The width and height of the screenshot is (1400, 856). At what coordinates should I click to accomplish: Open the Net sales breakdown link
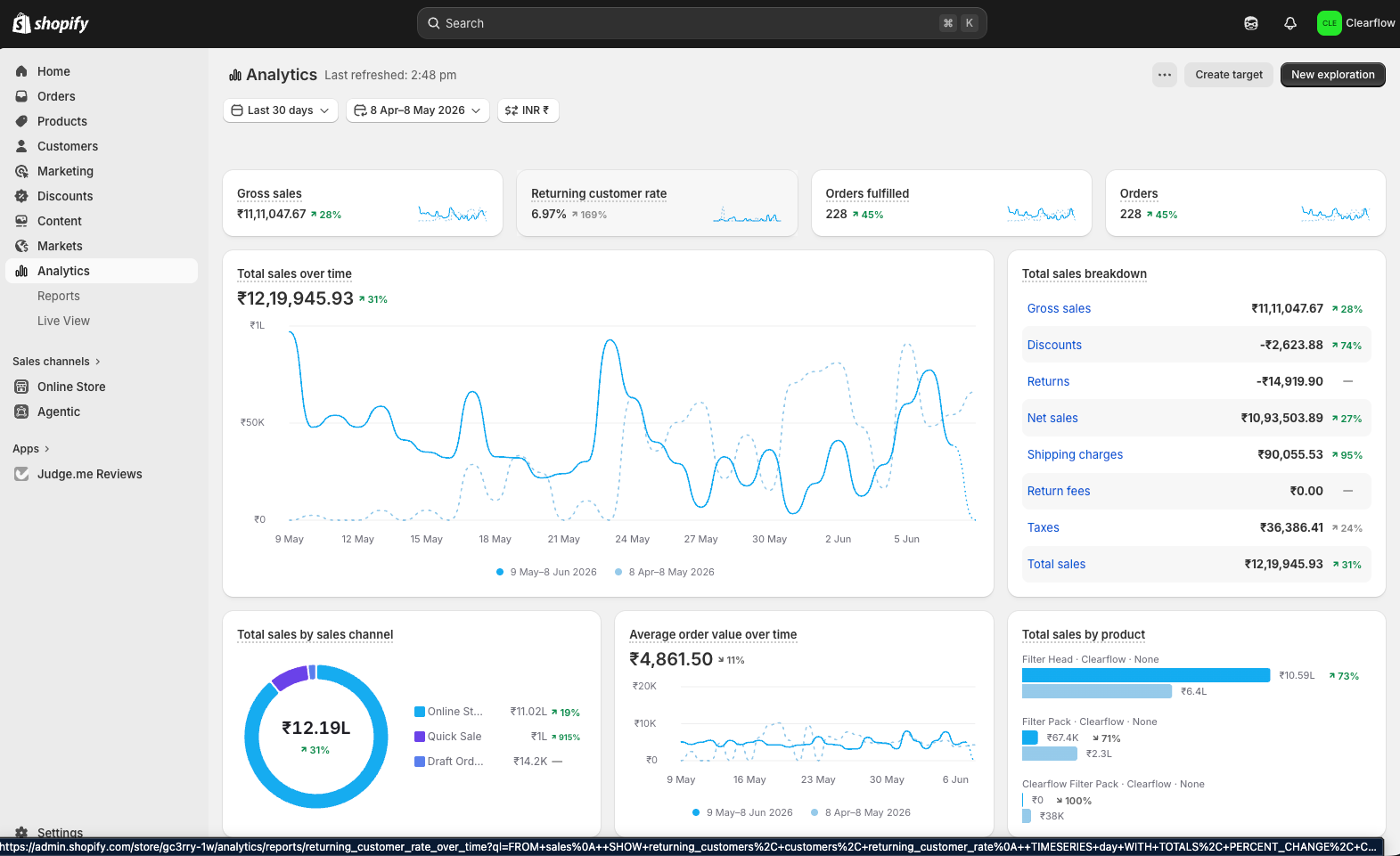(1052, 418)
